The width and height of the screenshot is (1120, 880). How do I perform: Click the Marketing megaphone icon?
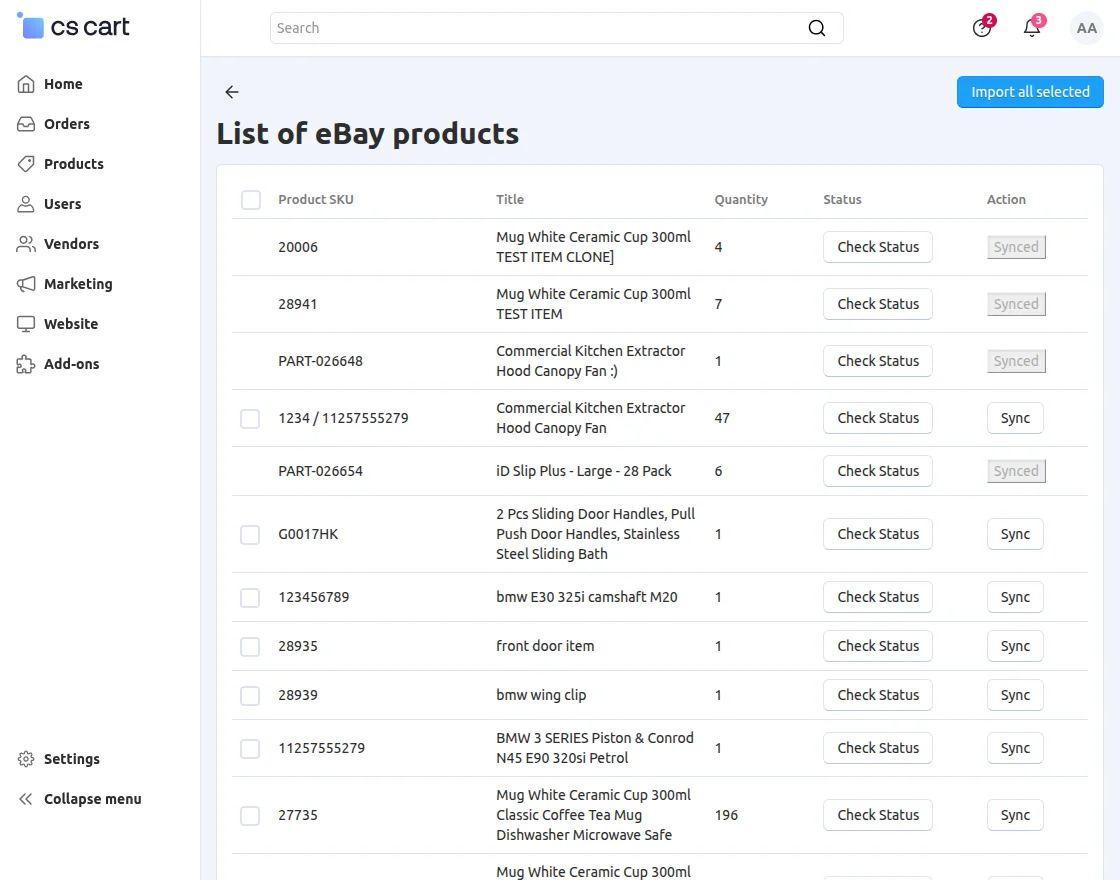click(26, 284)
